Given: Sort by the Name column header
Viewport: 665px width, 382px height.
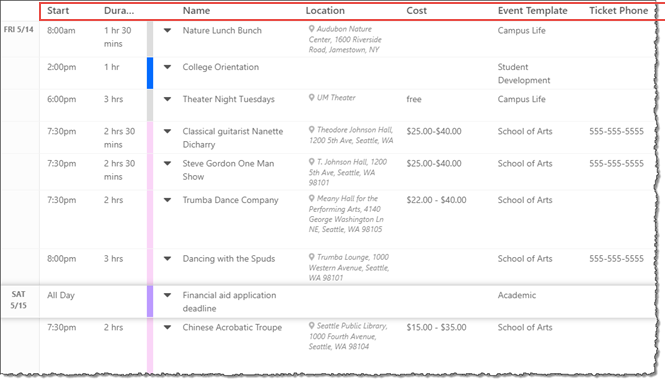Looking at the screenshot, I should point(196,11).
